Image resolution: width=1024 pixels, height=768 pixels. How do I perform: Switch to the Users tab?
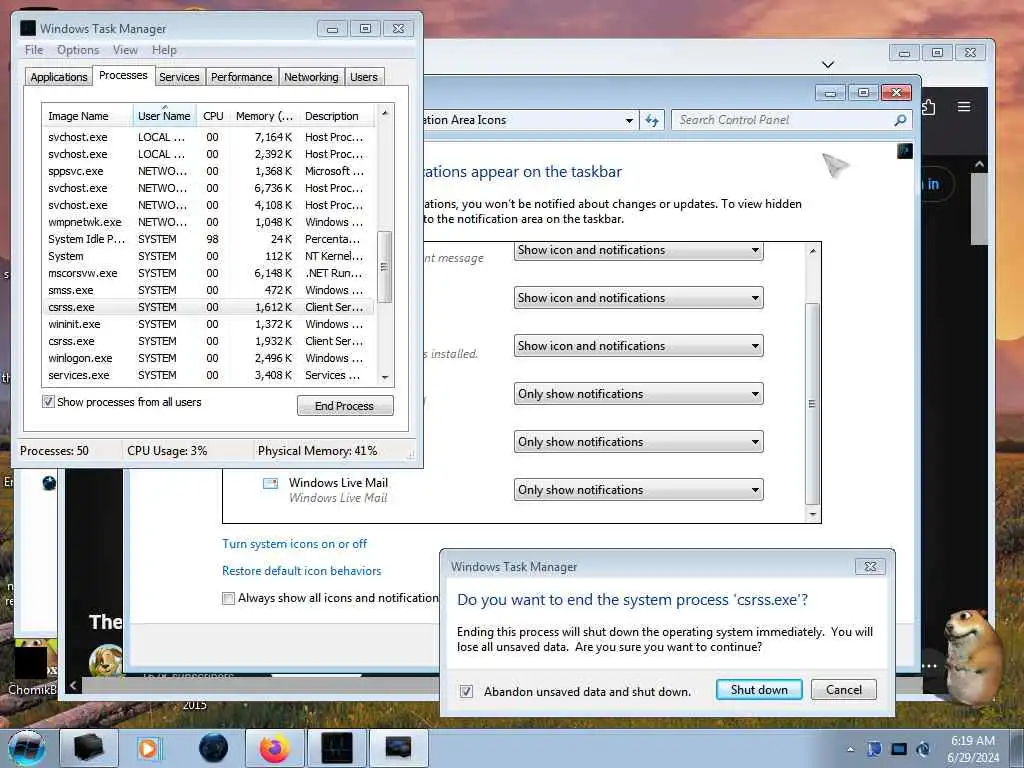pyautogui.click(x=364, y=77)
